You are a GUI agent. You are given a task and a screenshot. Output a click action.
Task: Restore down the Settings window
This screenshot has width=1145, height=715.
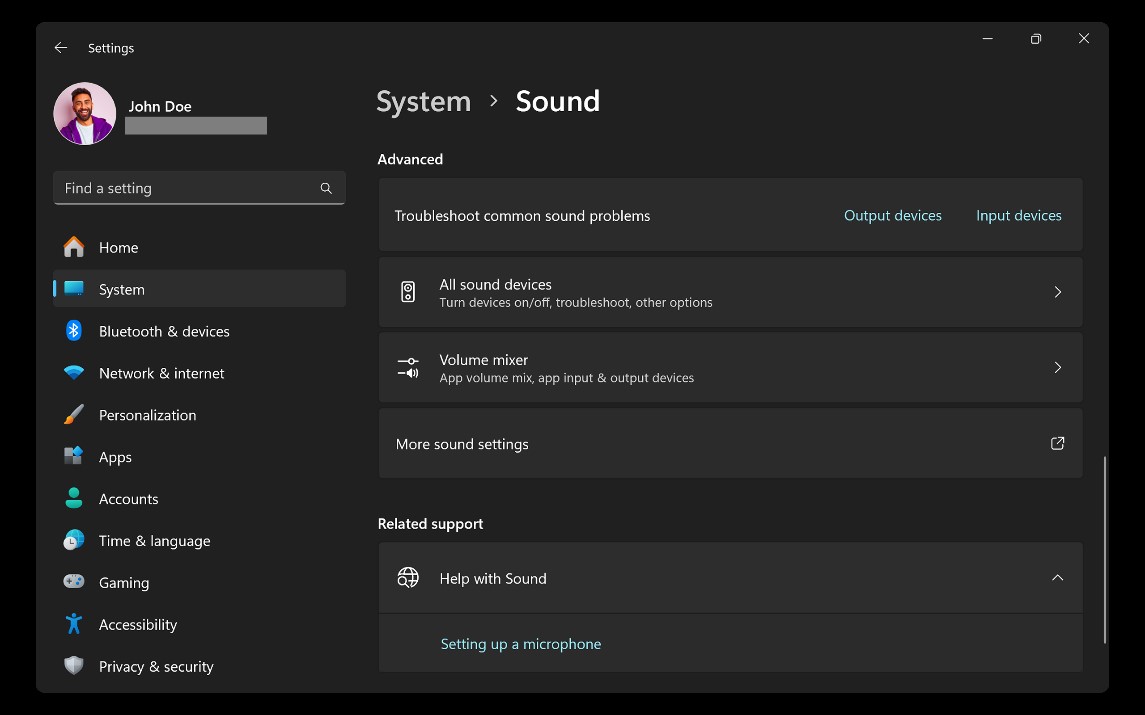click(1035, 39)
